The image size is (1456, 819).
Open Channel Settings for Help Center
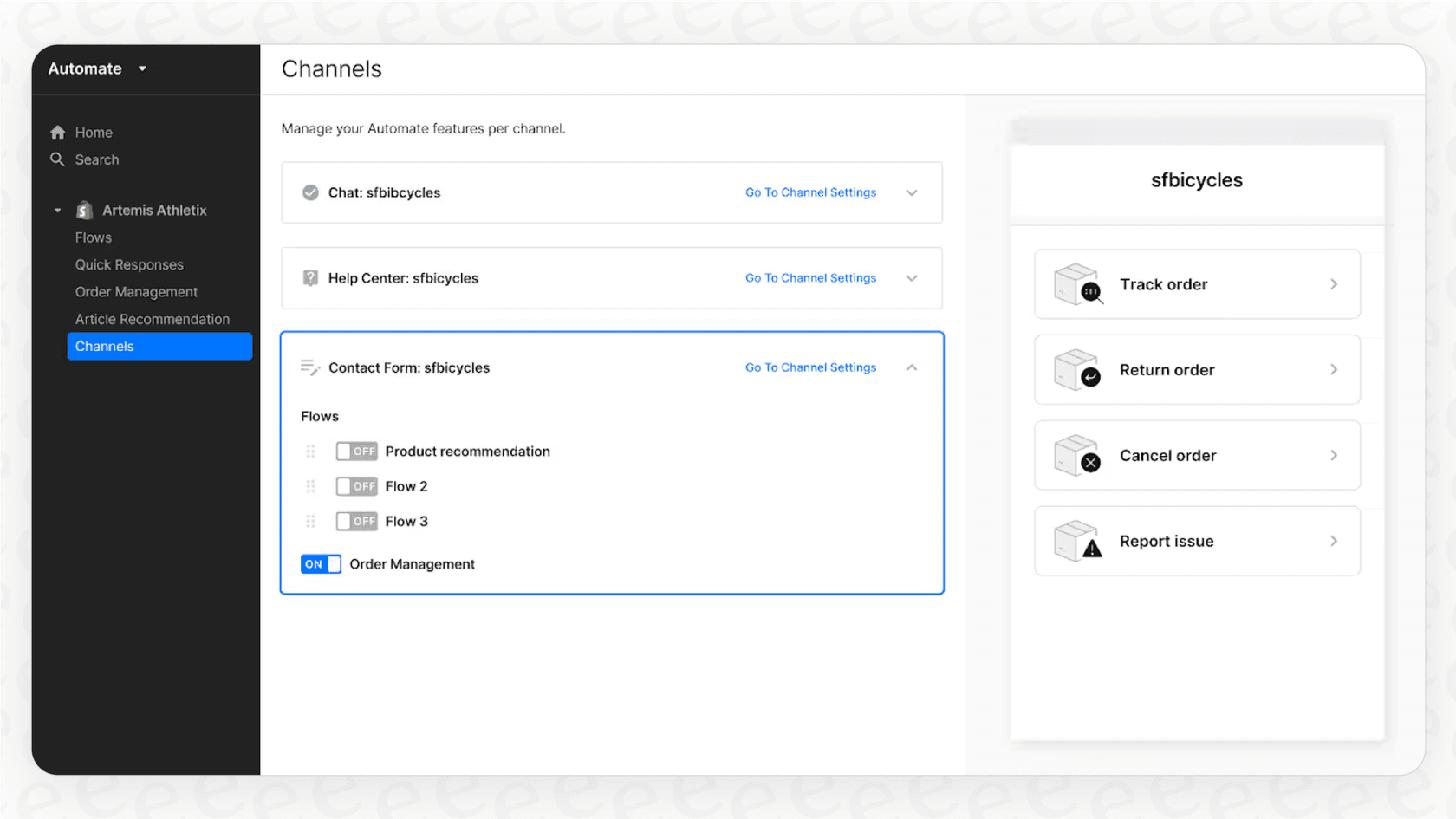pos(810,278)
